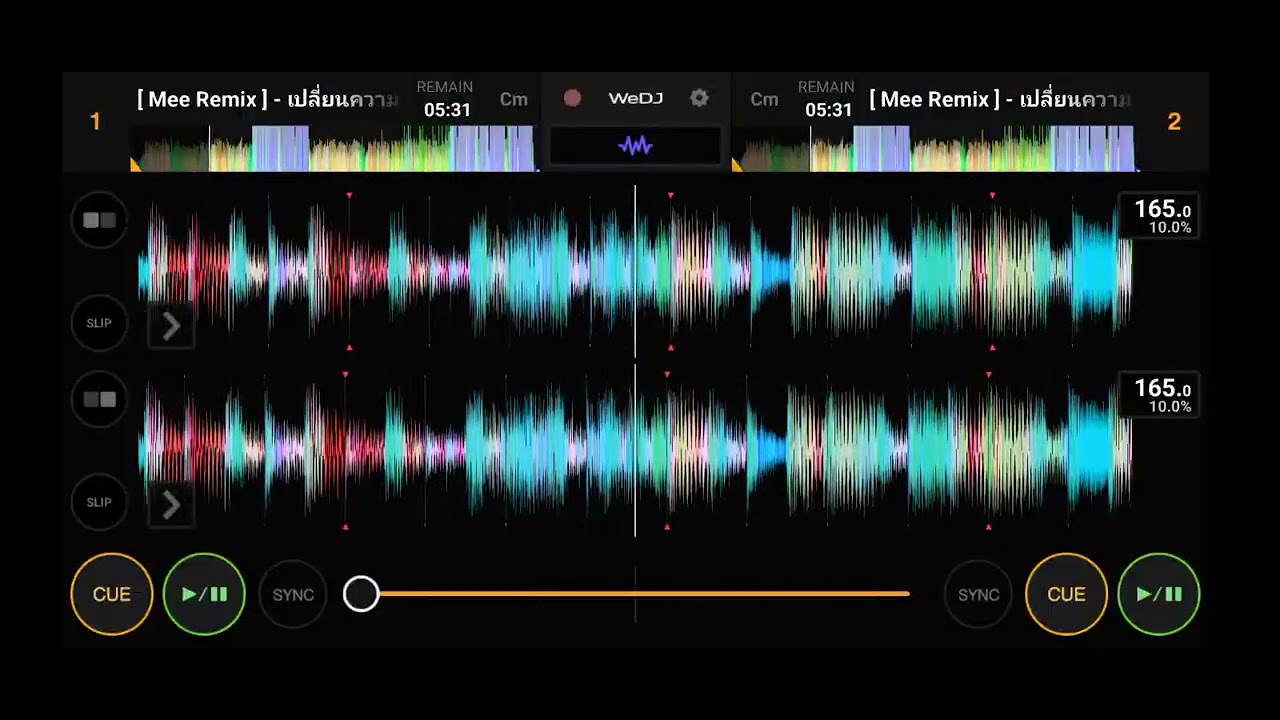Select deck number 1 label
Image resolution: width=1280 pixels, height=720 pixels.
coord(95,122)
